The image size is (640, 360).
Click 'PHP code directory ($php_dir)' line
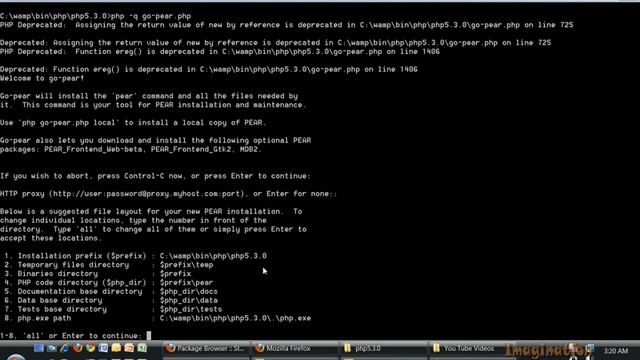point(109,282)
